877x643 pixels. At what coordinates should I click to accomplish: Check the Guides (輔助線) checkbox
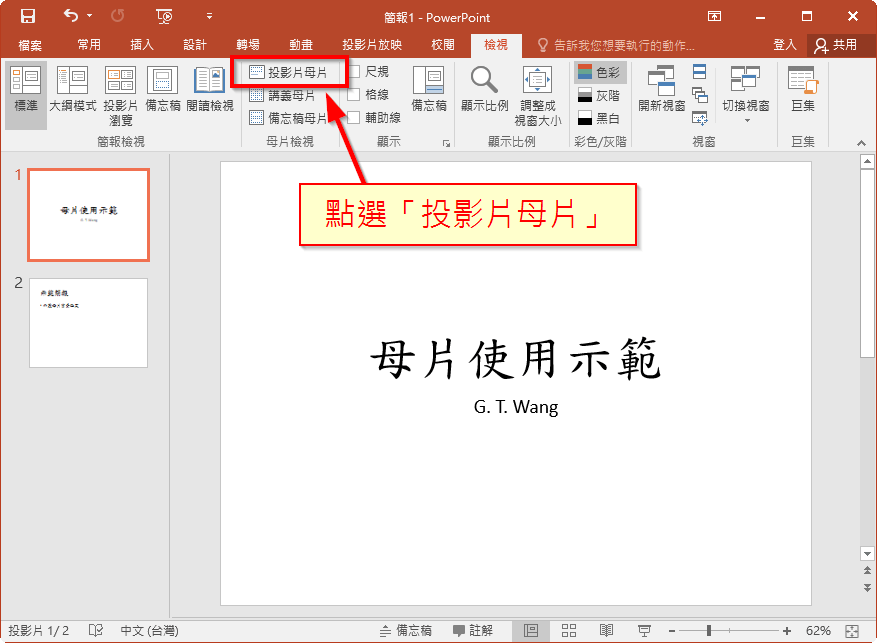tap(354, 118)
